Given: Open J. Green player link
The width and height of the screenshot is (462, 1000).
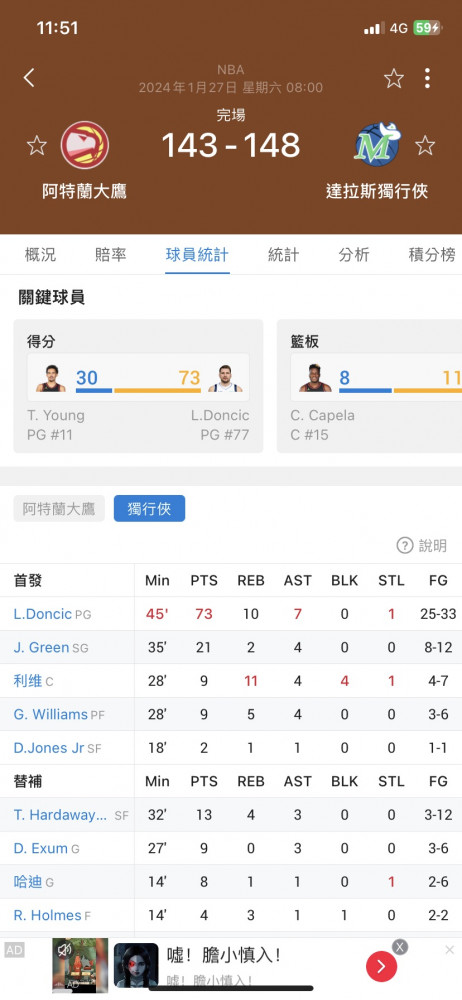Looking at the screenshot, I should 41,647.
